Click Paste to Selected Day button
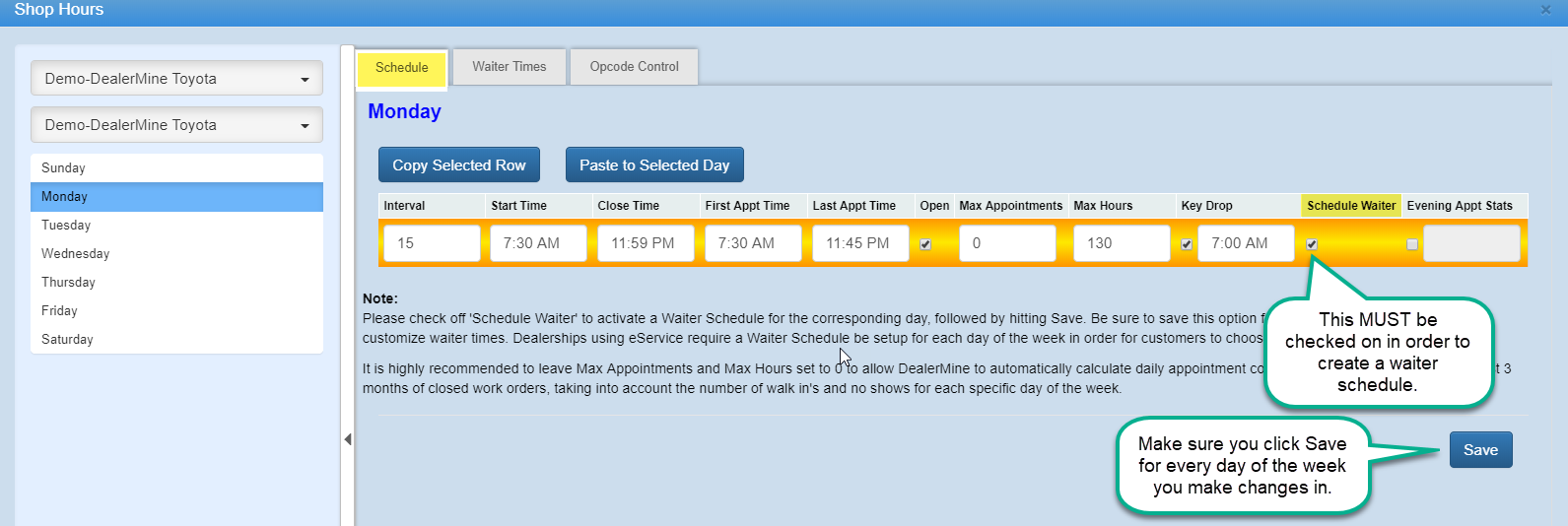The image size is (1568, 526). point(654,165)
